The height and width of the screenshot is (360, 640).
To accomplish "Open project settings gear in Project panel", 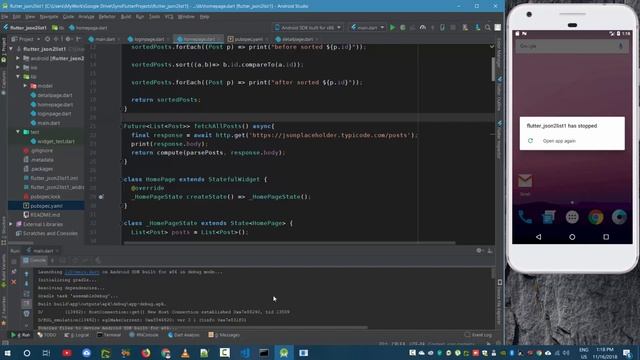I will [x=68, y=39].
